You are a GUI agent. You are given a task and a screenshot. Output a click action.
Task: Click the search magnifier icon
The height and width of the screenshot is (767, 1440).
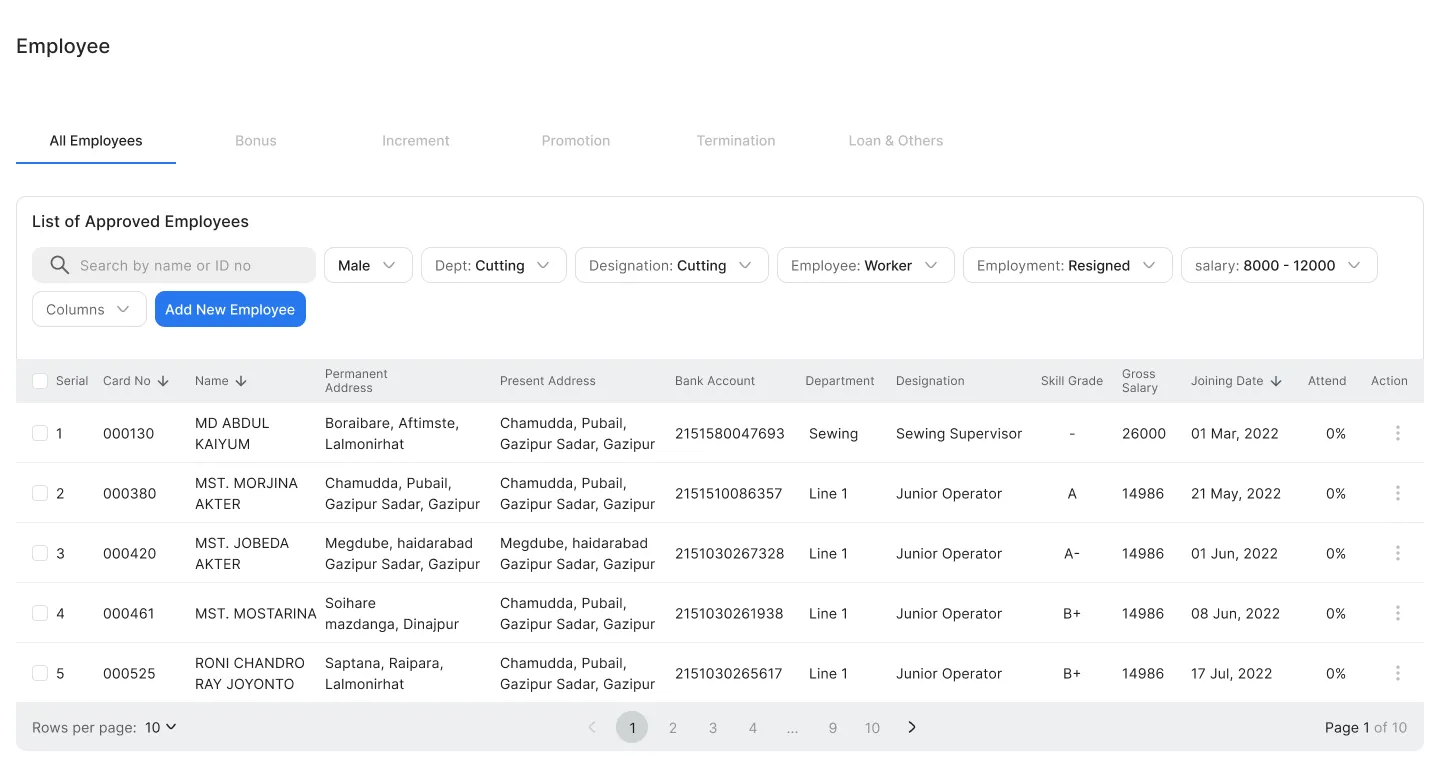pyautogui.click(x=59, y=265)
